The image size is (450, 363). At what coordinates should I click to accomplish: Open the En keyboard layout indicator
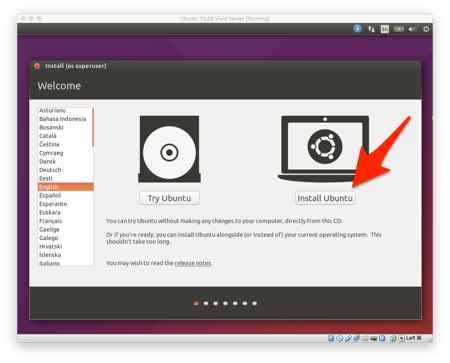(x=385, y=29)
